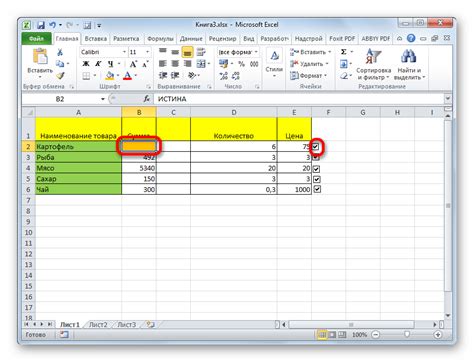Switch to the Foxit PDF tab

pos(342,39)
